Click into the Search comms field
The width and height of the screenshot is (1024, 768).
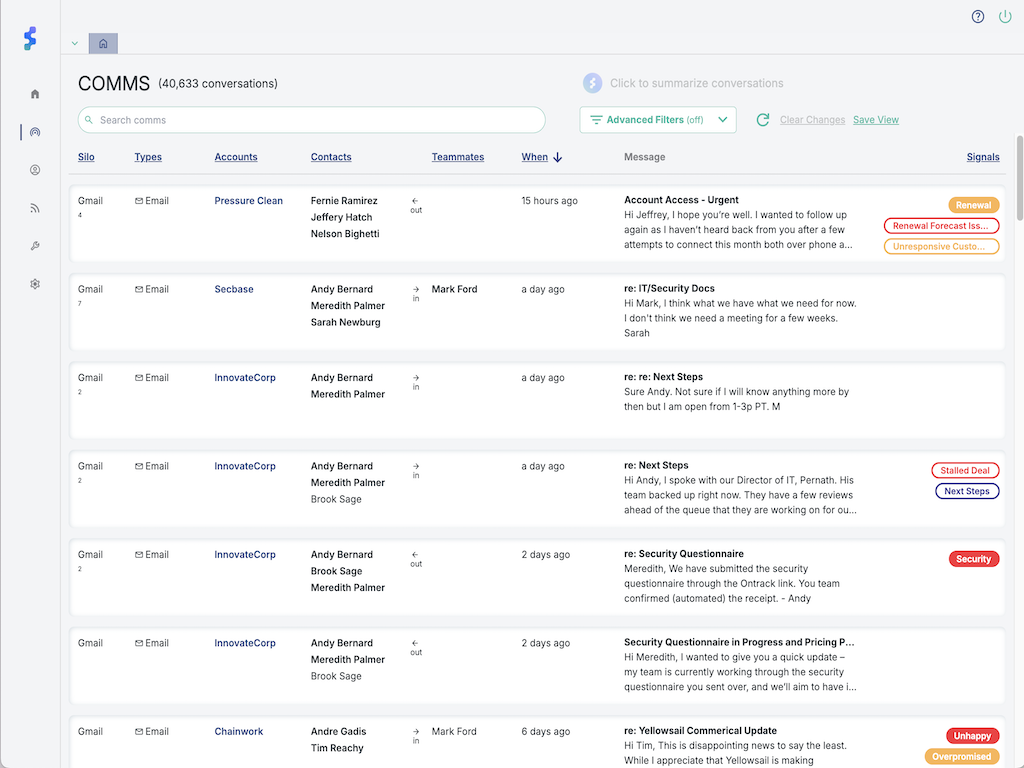coord(312,120)
